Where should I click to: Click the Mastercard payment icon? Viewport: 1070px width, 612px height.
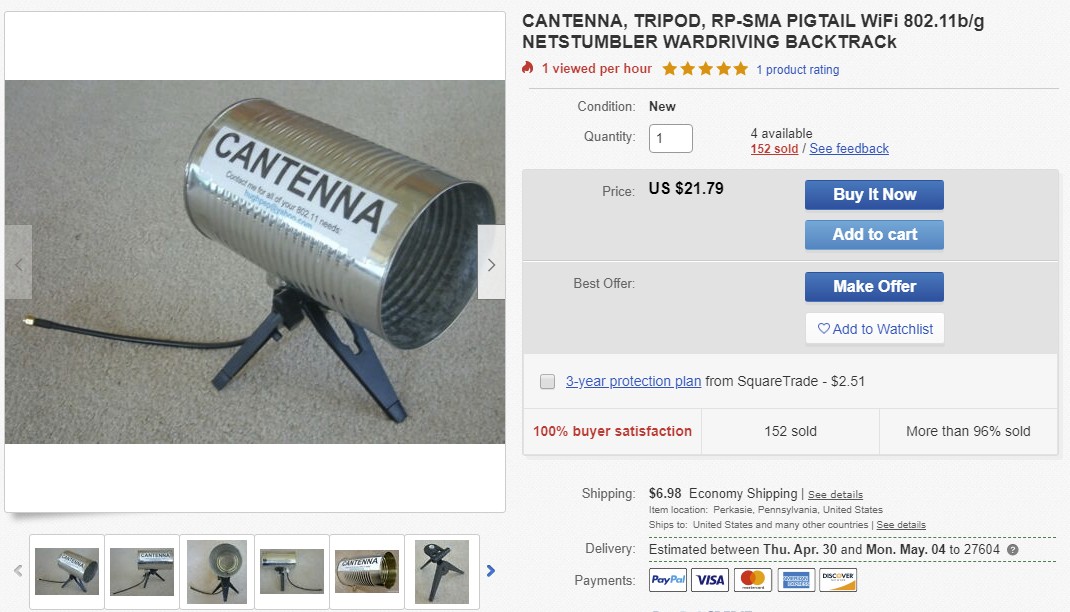(x=753, y=580)
